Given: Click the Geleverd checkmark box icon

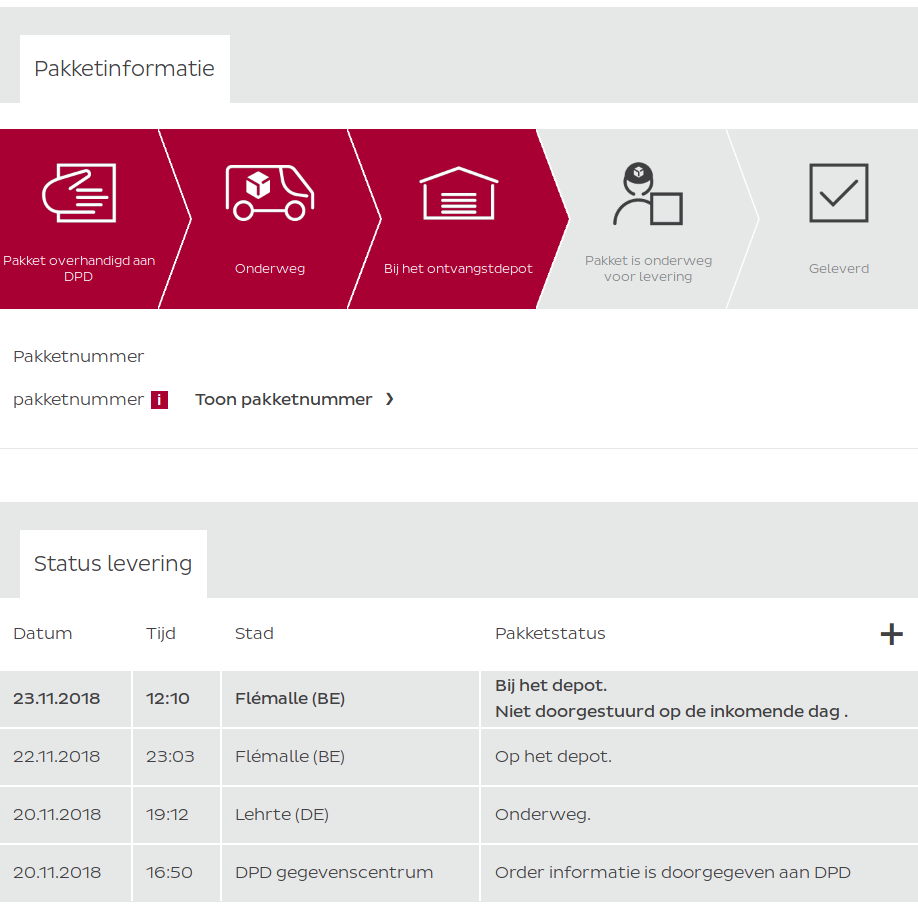Looking at the screenshot, I should click(838, 193).
